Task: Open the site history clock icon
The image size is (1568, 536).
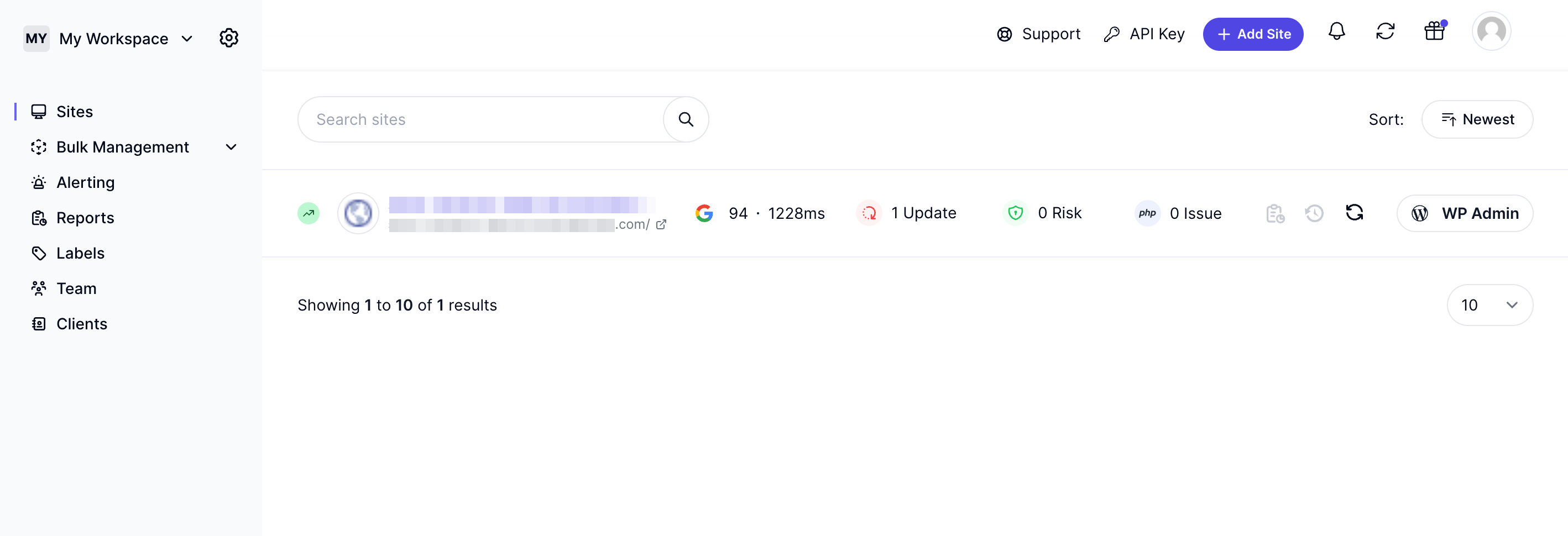Action: (x=1314, y=213)
